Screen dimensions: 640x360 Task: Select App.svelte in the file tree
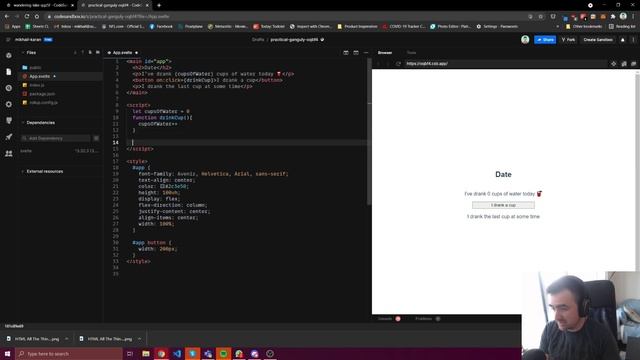39,76
